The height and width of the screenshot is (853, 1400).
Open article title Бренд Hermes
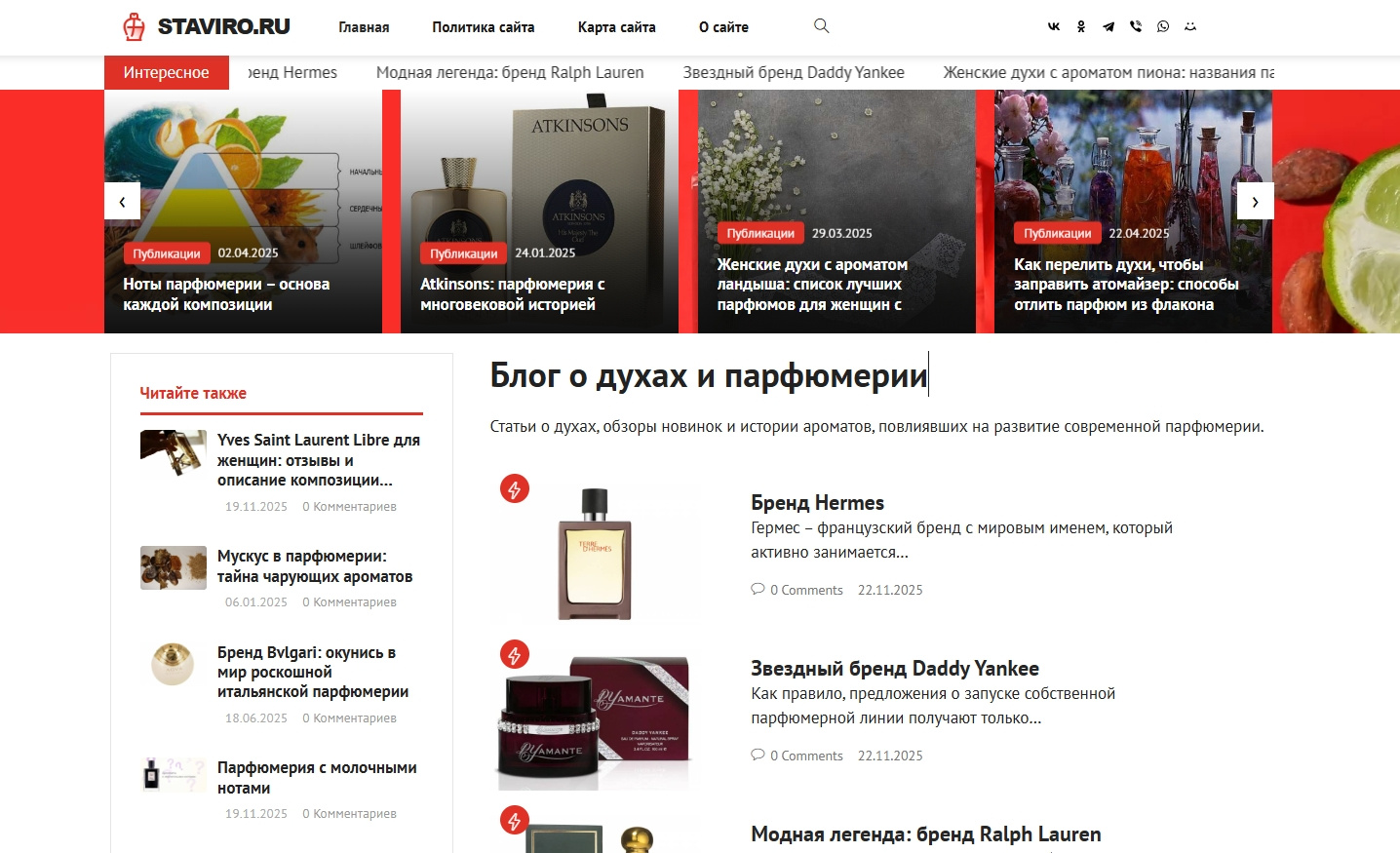click(817, 503)
